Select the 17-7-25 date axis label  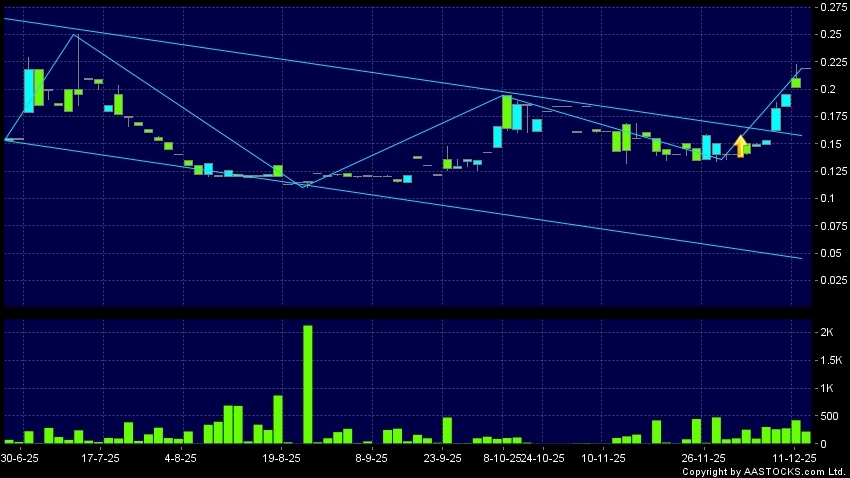[100, 456]
